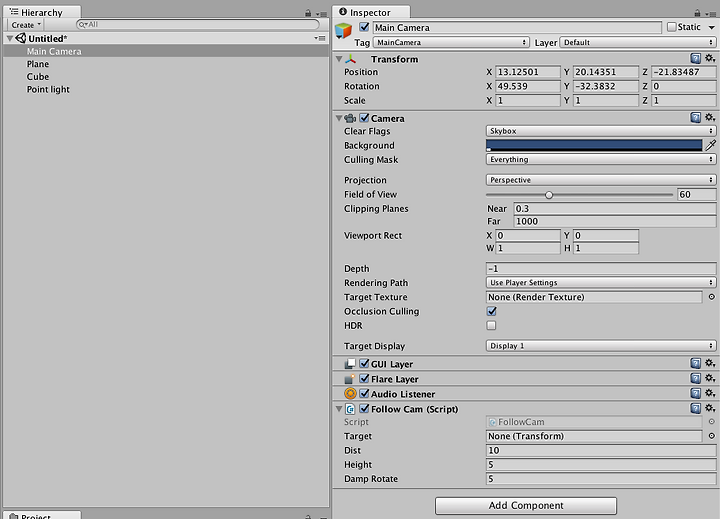Open Flare Layer help icon

(696, 378)
